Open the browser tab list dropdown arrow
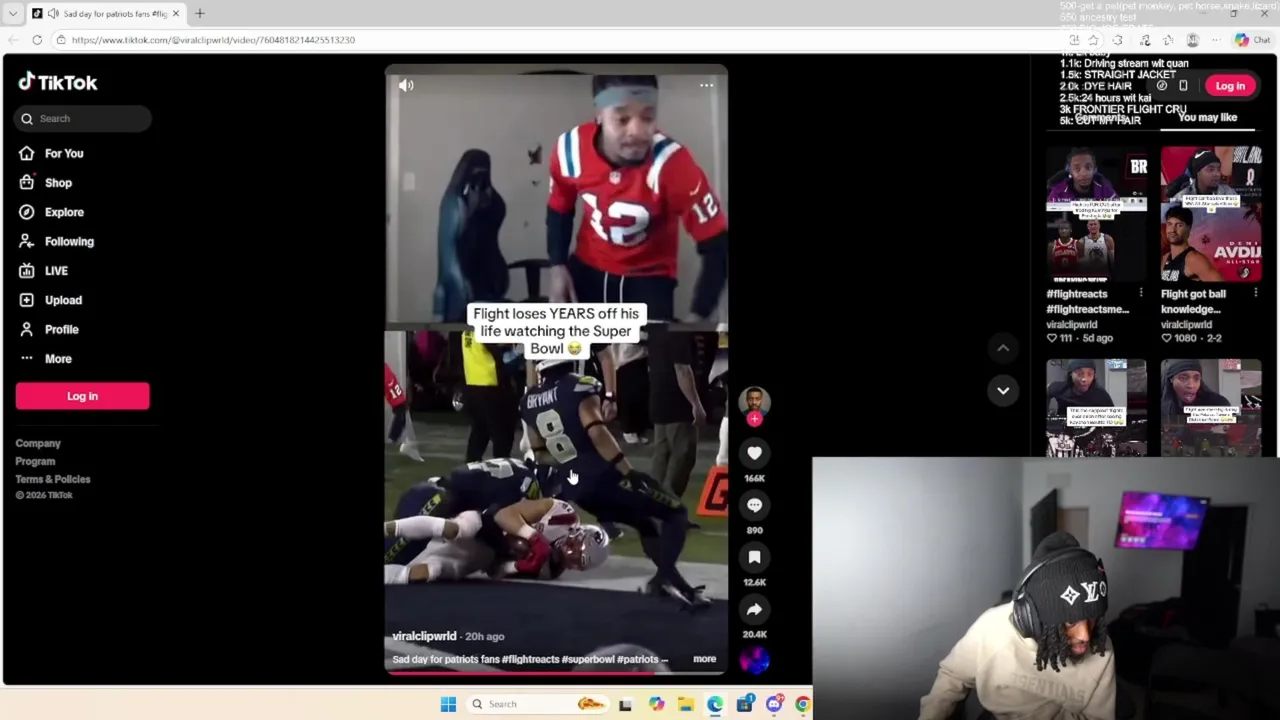Viewport: 1280px width, 720px height. tap(12, 14)
